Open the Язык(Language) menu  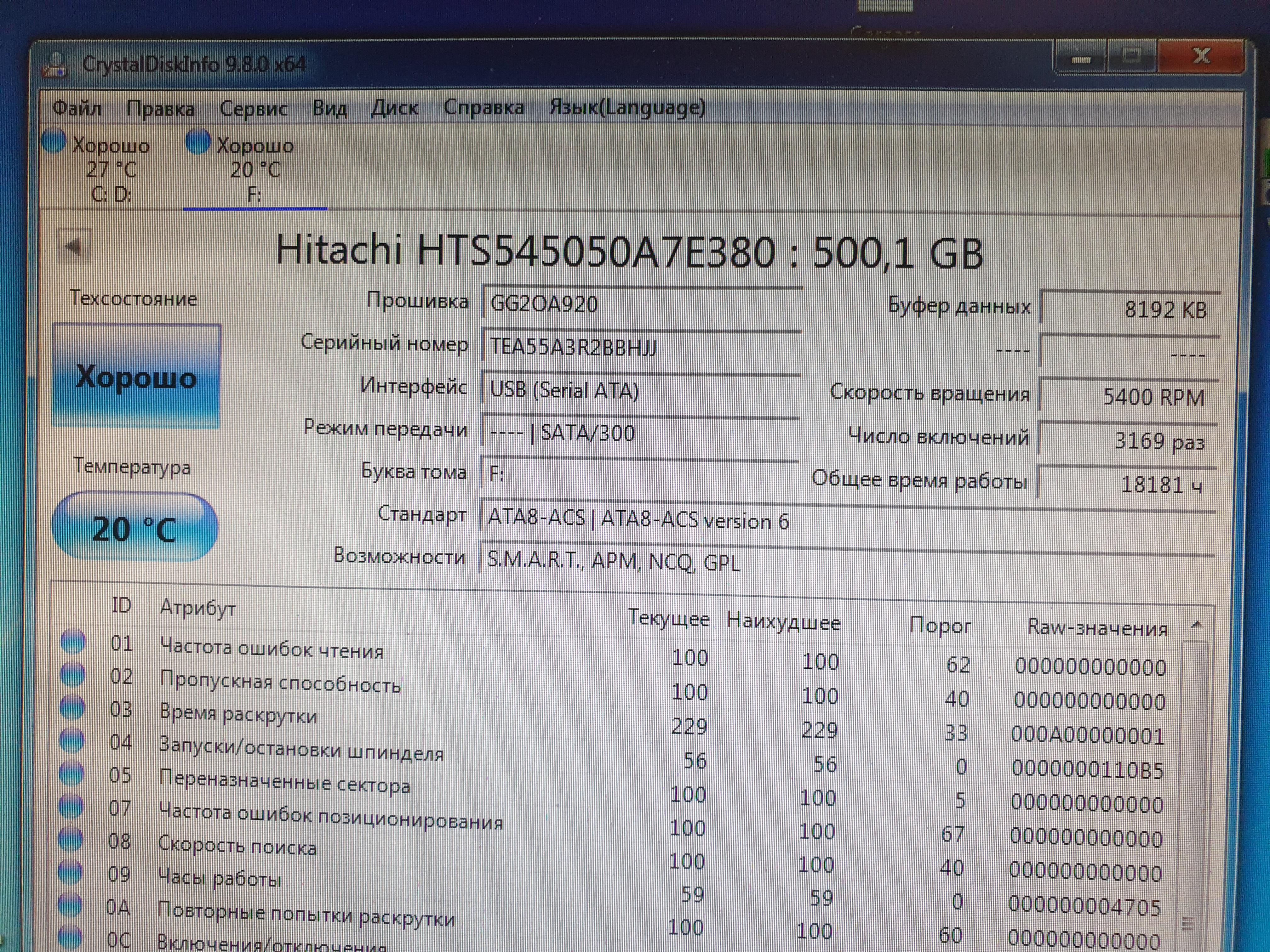(x=627, y=107)
